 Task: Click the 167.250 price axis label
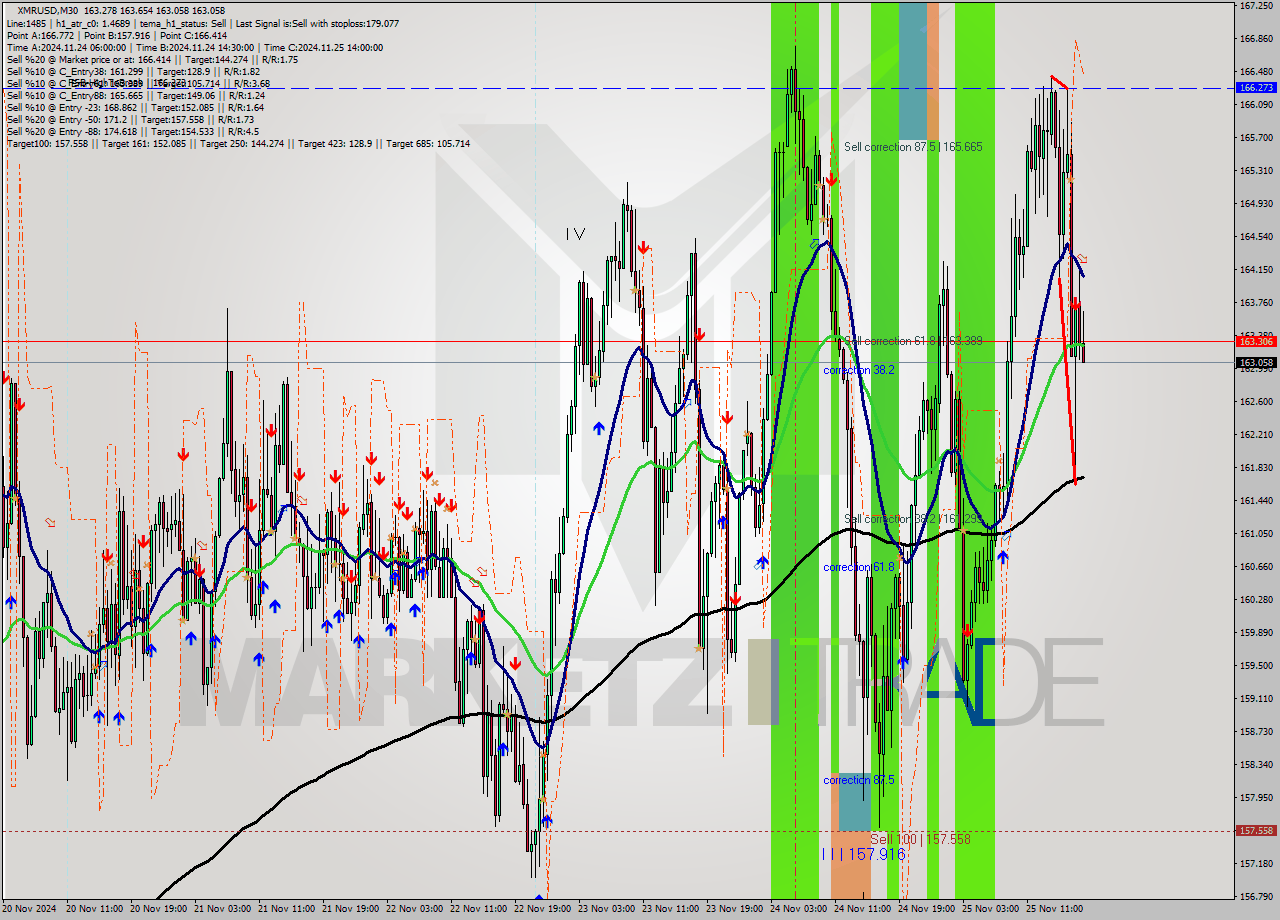1256,6
